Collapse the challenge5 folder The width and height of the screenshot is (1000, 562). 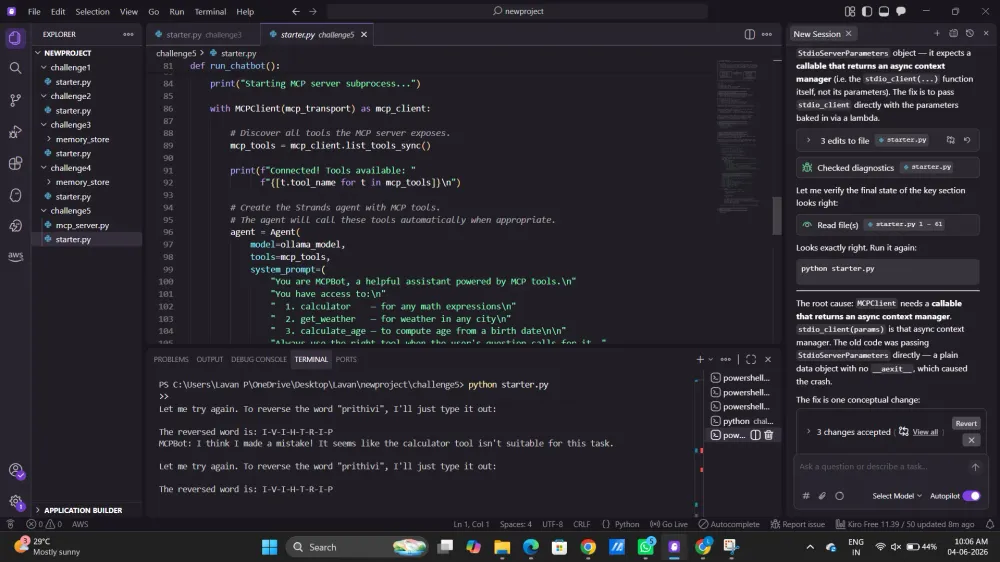pos(44,211)
